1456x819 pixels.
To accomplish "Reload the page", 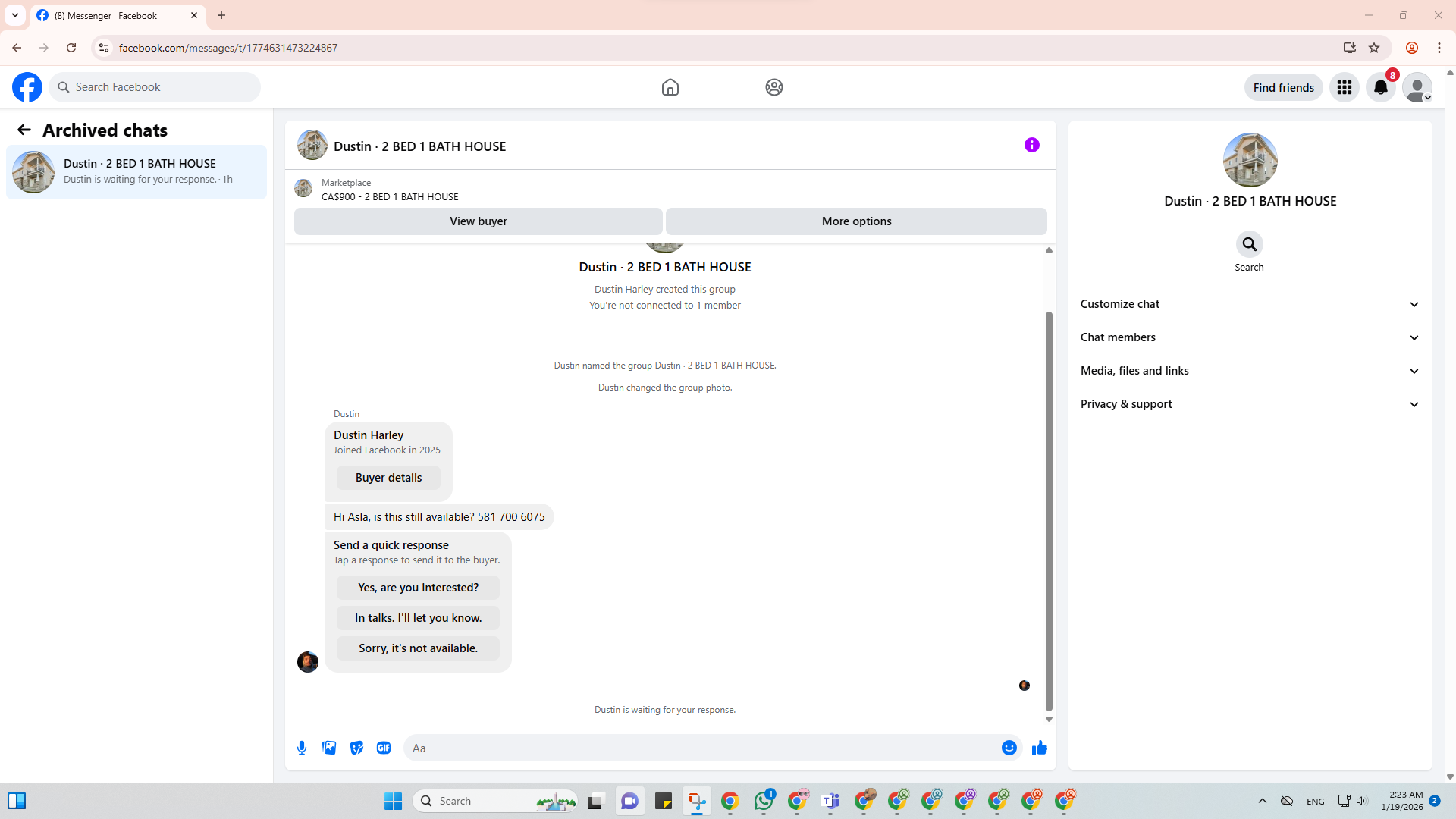I will [x=71, y=48].
